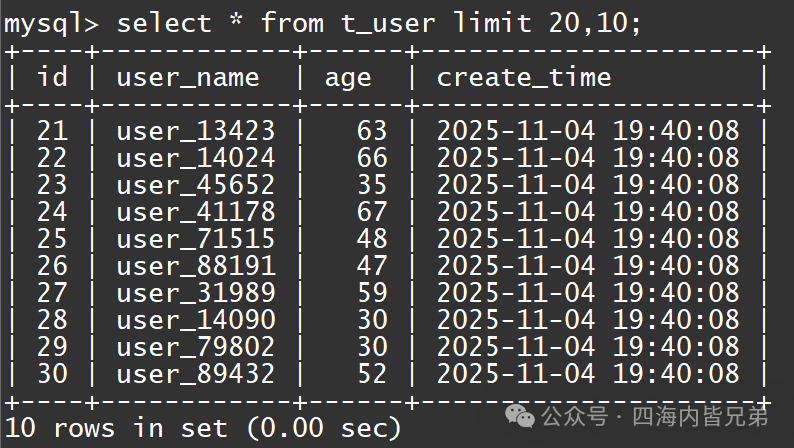Click the 'id' column header

click(52, 77)
